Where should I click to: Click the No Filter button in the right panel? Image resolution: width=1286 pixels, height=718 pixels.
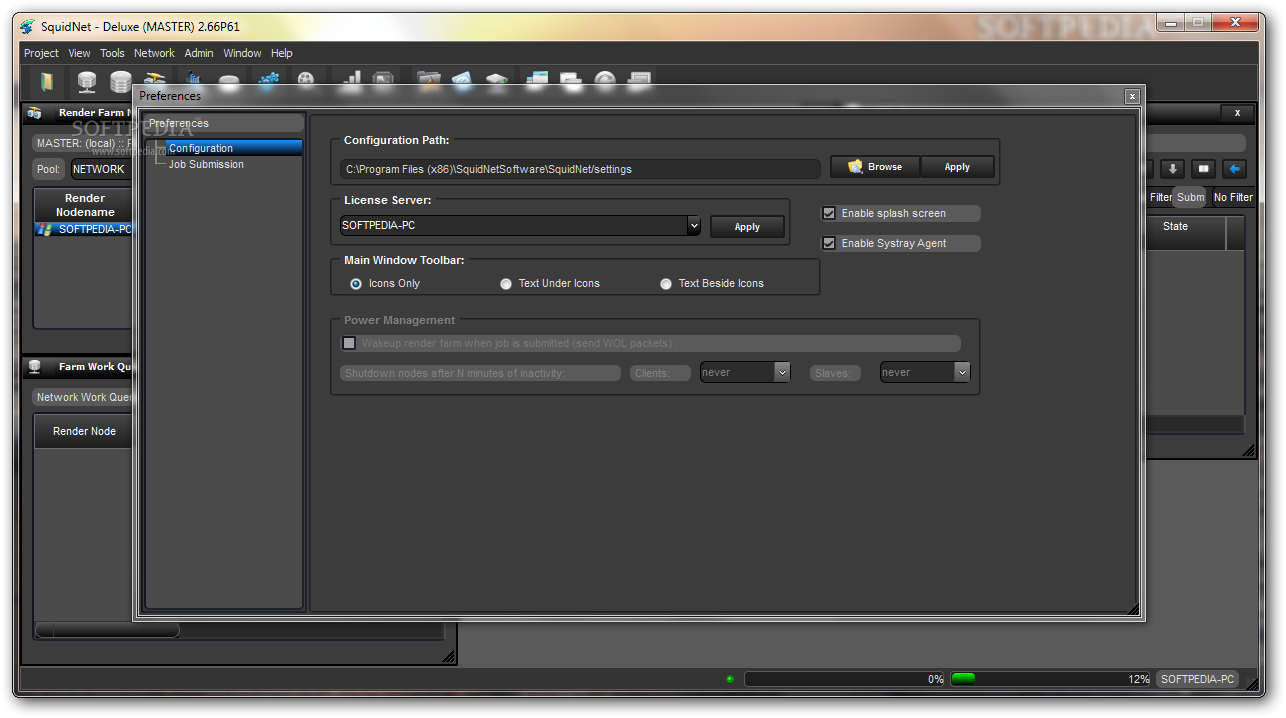pos(1233,197)
